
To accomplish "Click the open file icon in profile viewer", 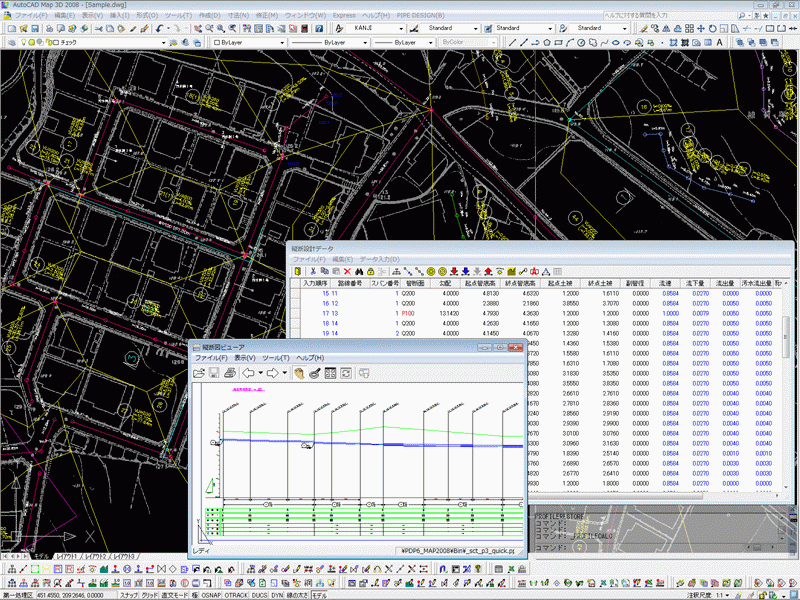I will 200,373.
